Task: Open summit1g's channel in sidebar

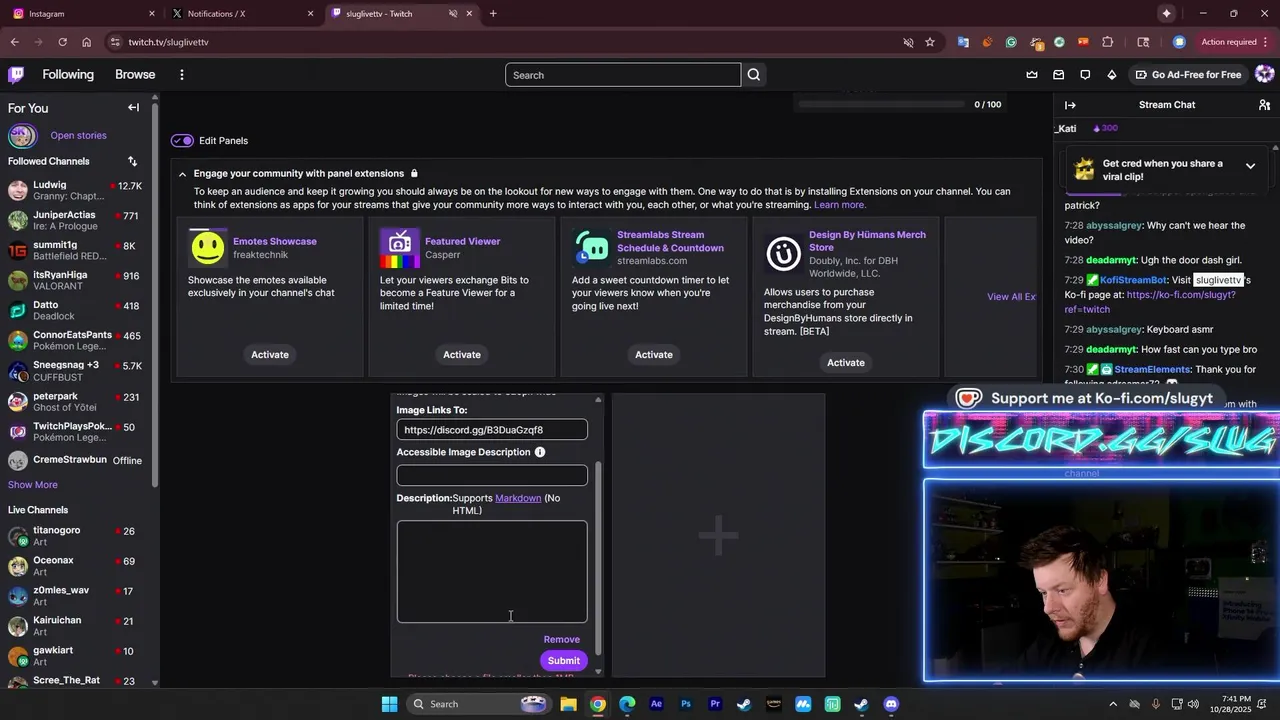Action: (76, 251)
